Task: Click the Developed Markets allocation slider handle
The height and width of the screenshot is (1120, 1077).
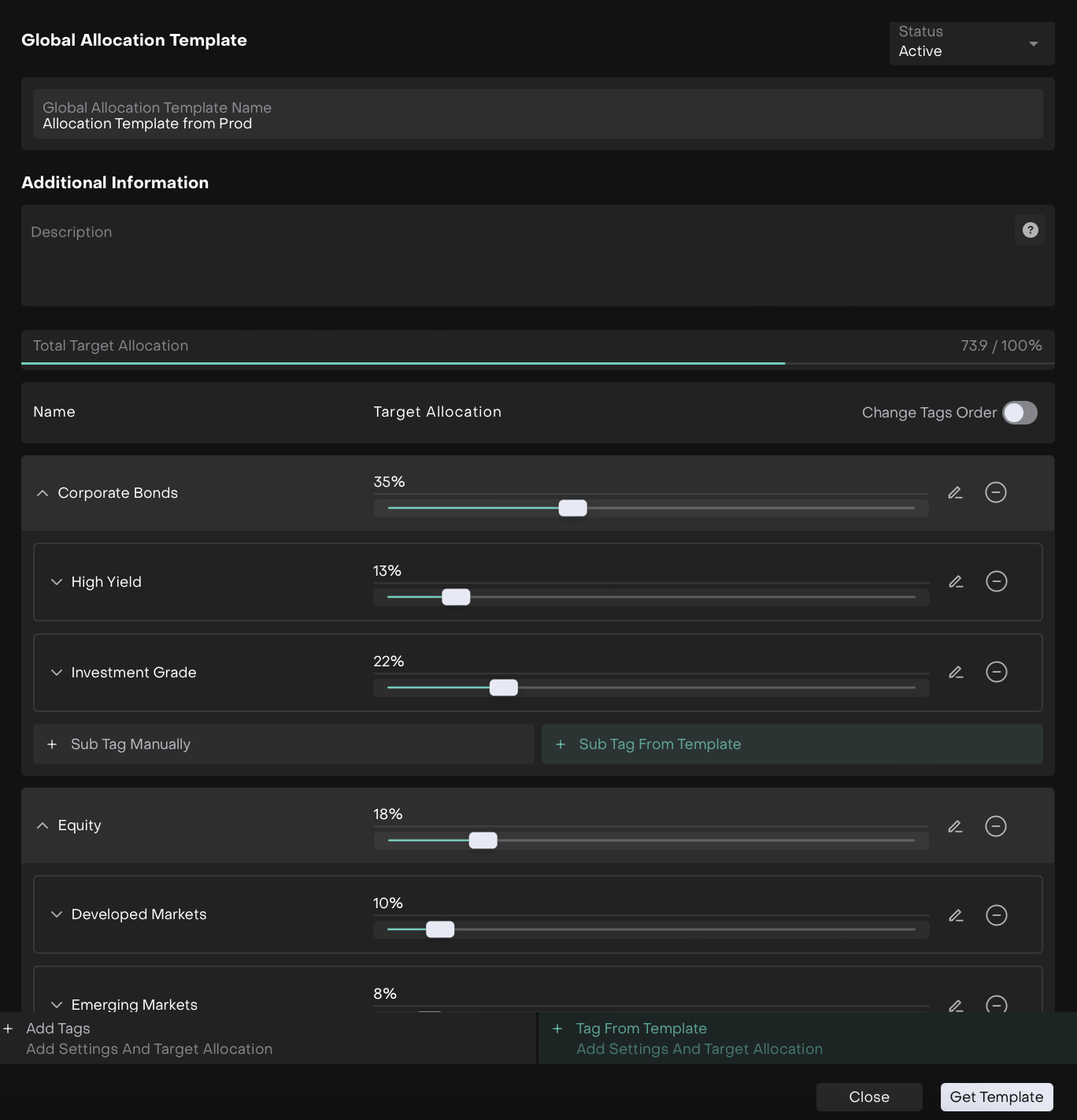Action: click(440, 929)
